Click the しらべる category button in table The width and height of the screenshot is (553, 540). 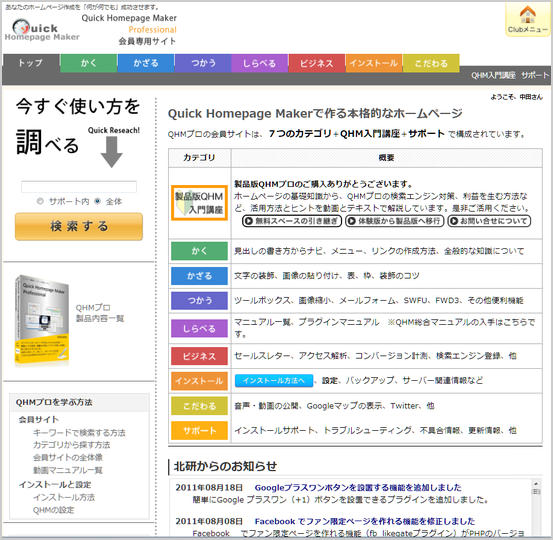[199, 328]
